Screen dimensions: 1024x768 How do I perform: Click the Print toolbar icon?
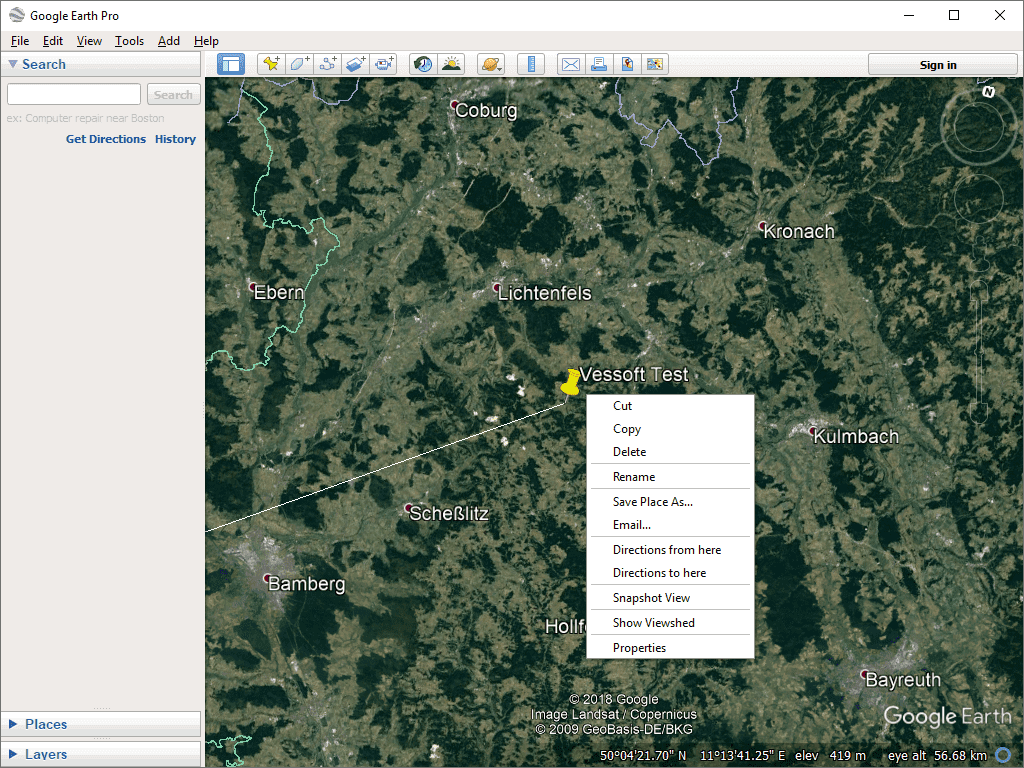599,64
